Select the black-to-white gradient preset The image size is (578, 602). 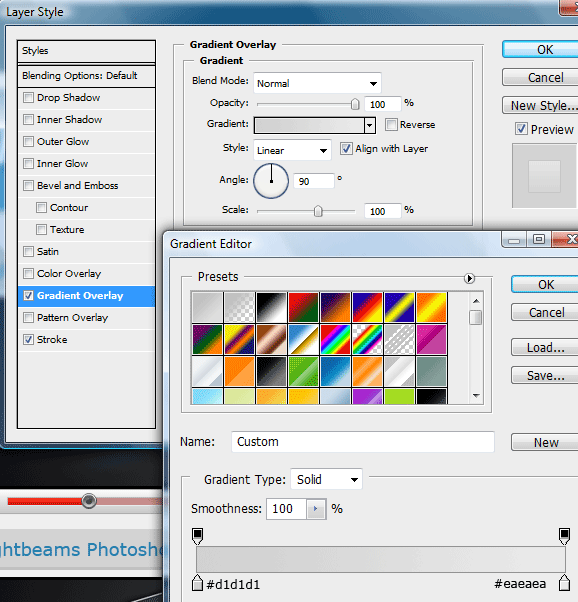(272, 307)
